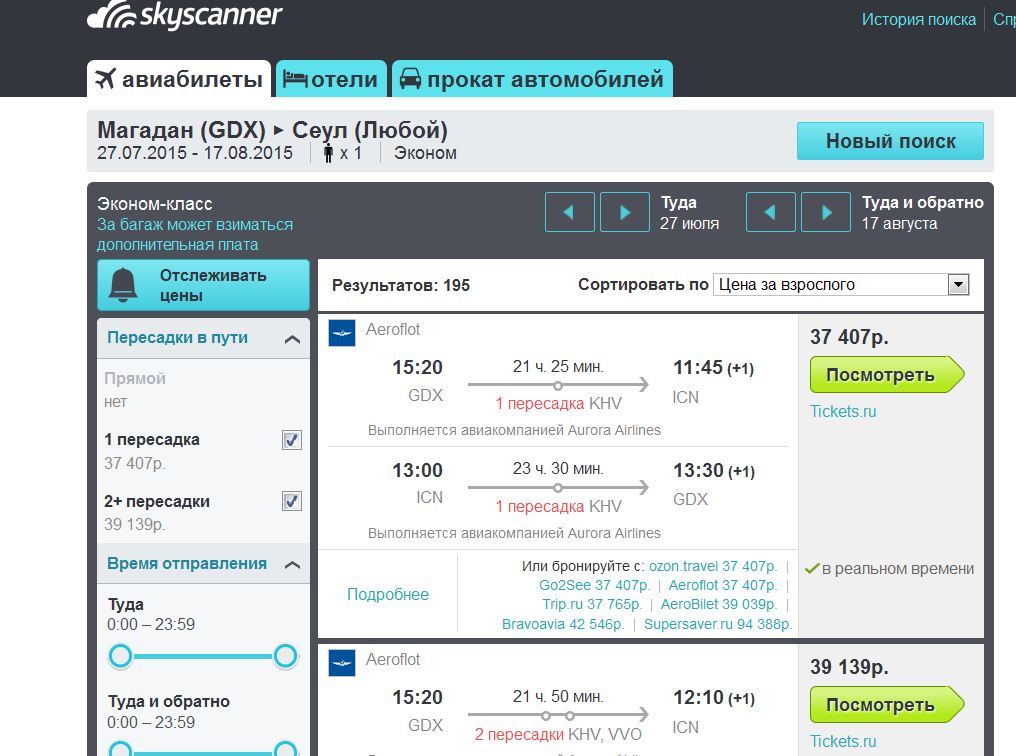Click Aeroflot logo in first result

click(342, 333)
